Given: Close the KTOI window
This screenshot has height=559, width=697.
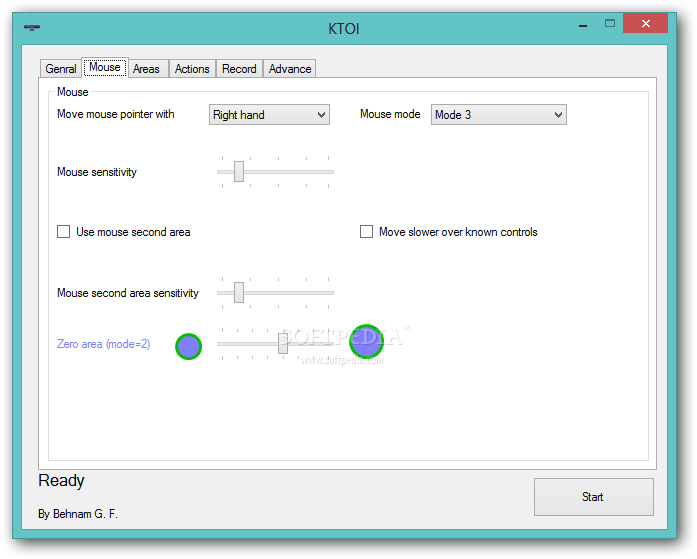Looking at the screenshot, I should tap(645, 24).
